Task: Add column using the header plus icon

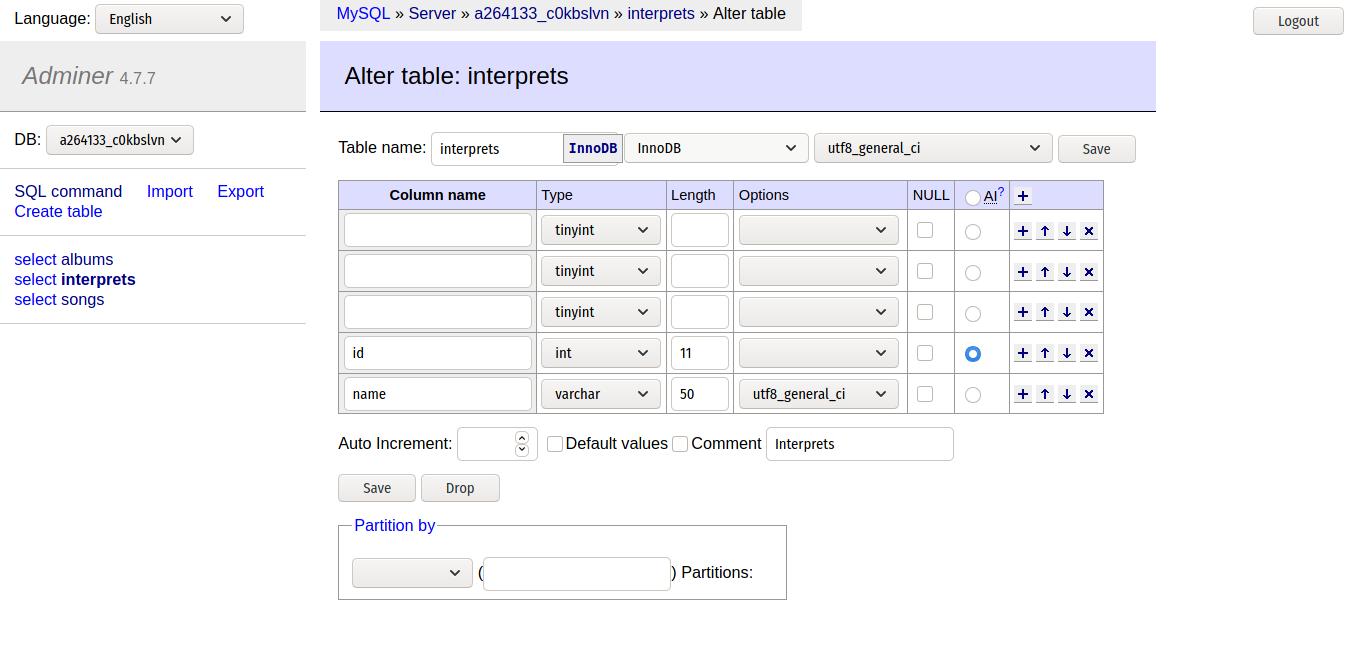Action: coord(1022,195)
